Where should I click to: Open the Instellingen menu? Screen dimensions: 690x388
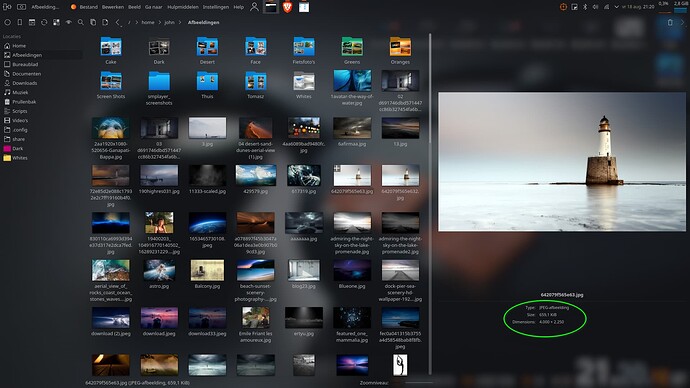coord(216,7)
